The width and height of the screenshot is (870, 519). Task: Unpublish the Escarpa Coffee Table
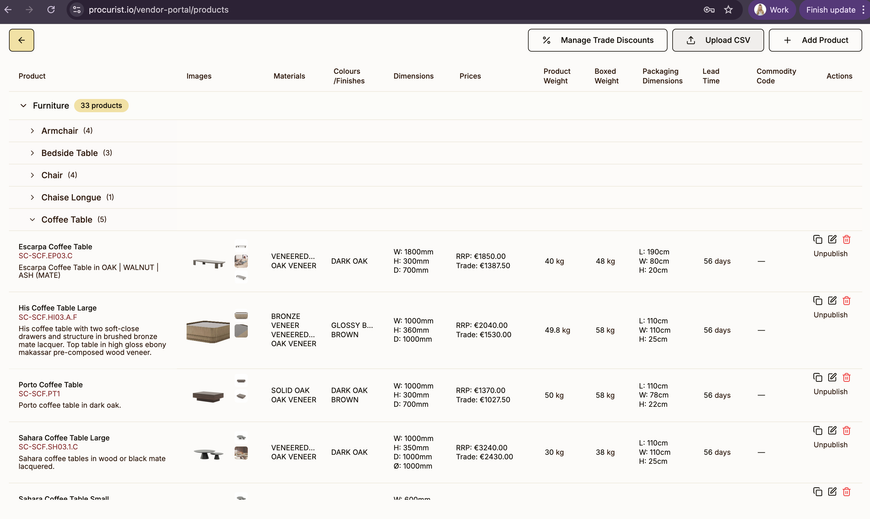[830, 254]
